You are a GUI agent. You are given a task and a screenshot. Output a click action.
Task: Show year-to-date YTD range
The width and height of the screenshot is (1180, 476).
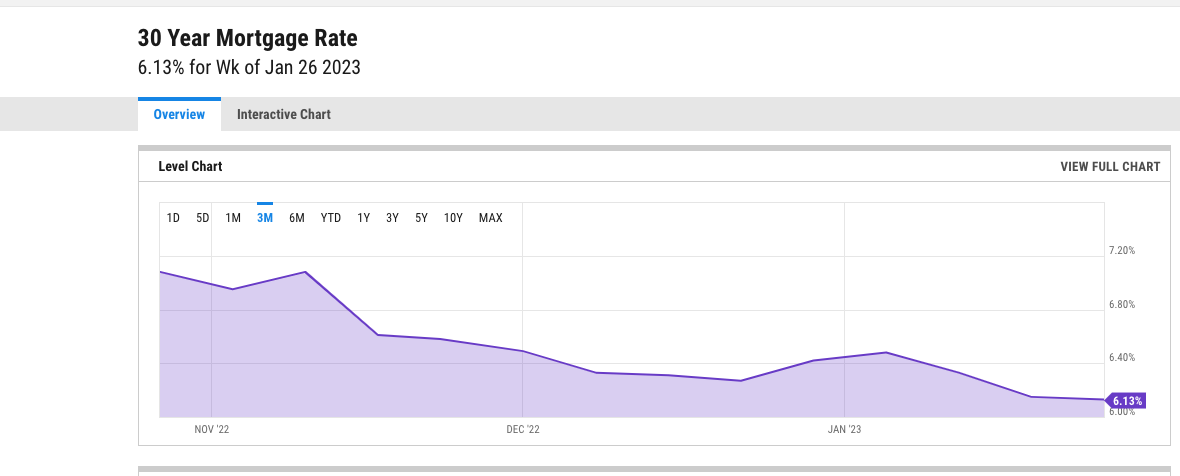coord(330,218)
